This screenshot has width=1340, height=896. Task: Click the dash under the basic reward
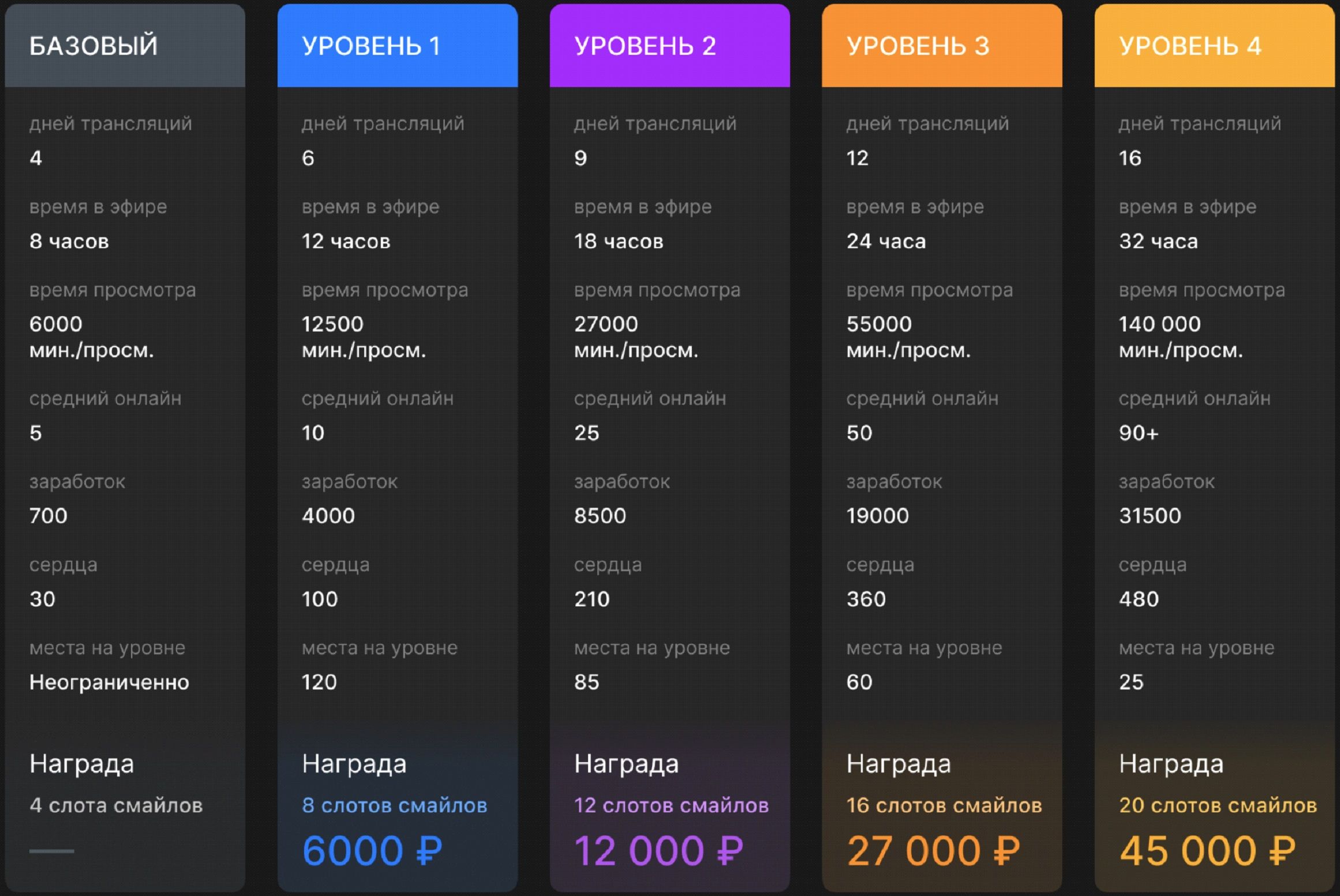point(52,850)
